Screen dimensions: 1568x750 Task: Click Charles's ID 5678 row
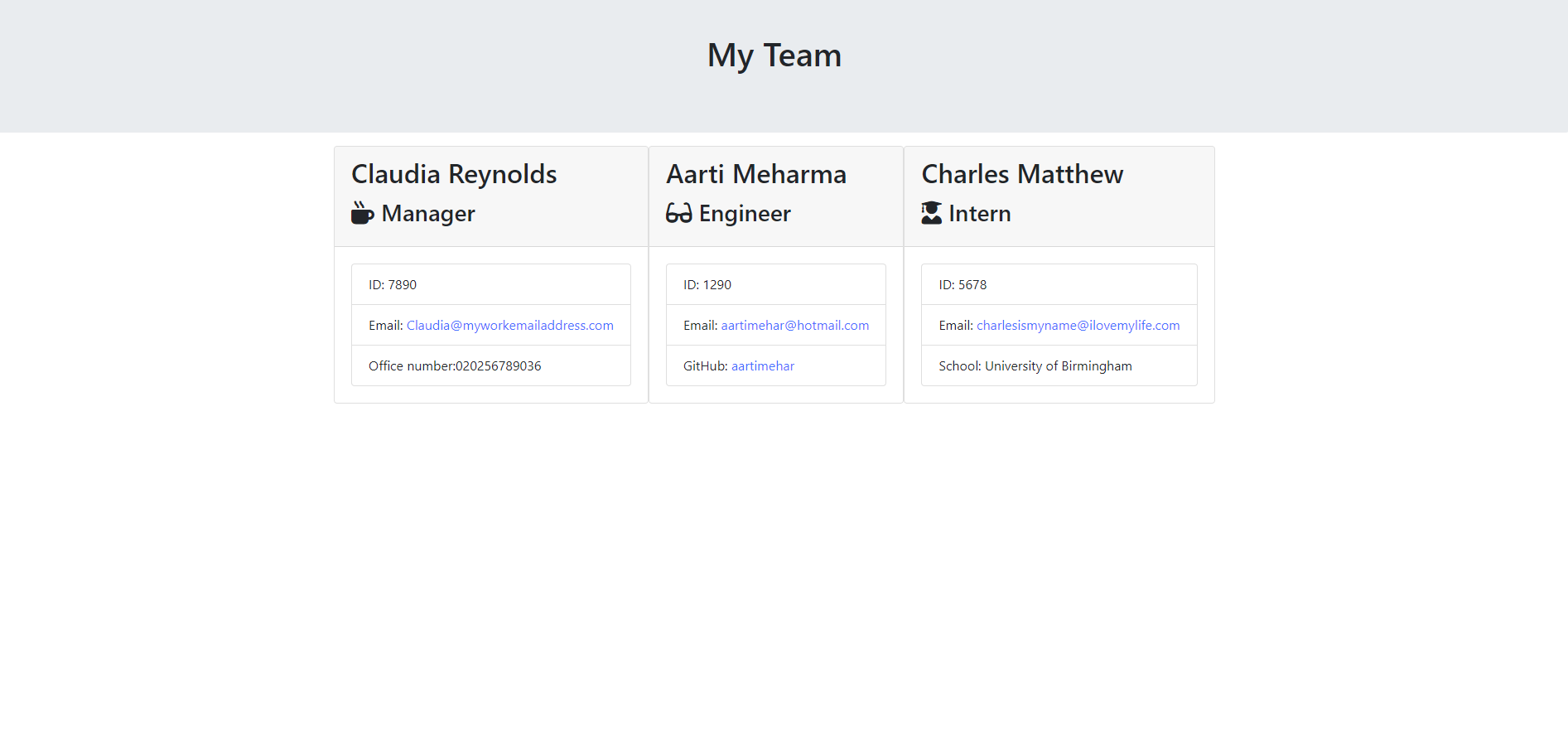click(x=1059, y=284)
